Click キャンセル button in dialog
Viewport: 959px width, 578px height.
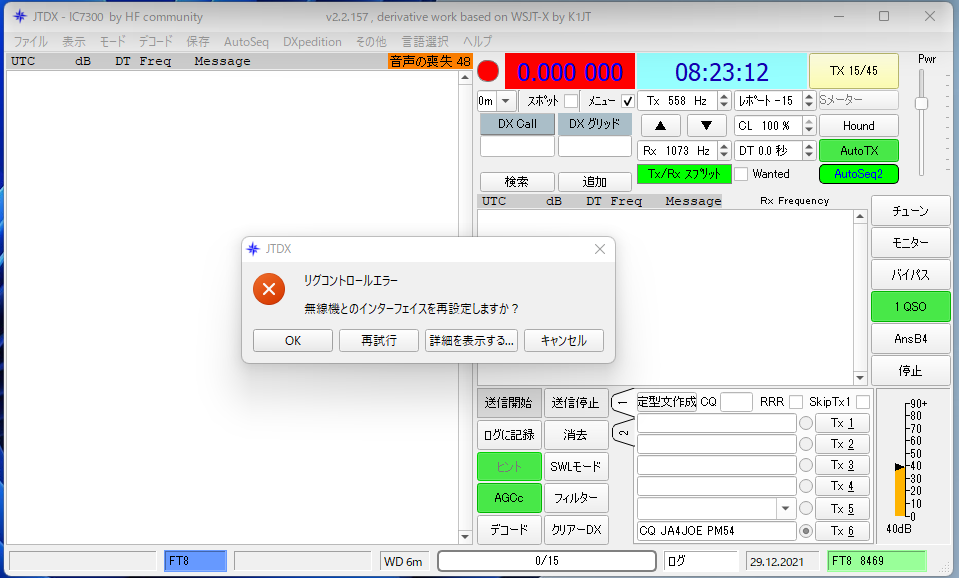tap(564, 341)
